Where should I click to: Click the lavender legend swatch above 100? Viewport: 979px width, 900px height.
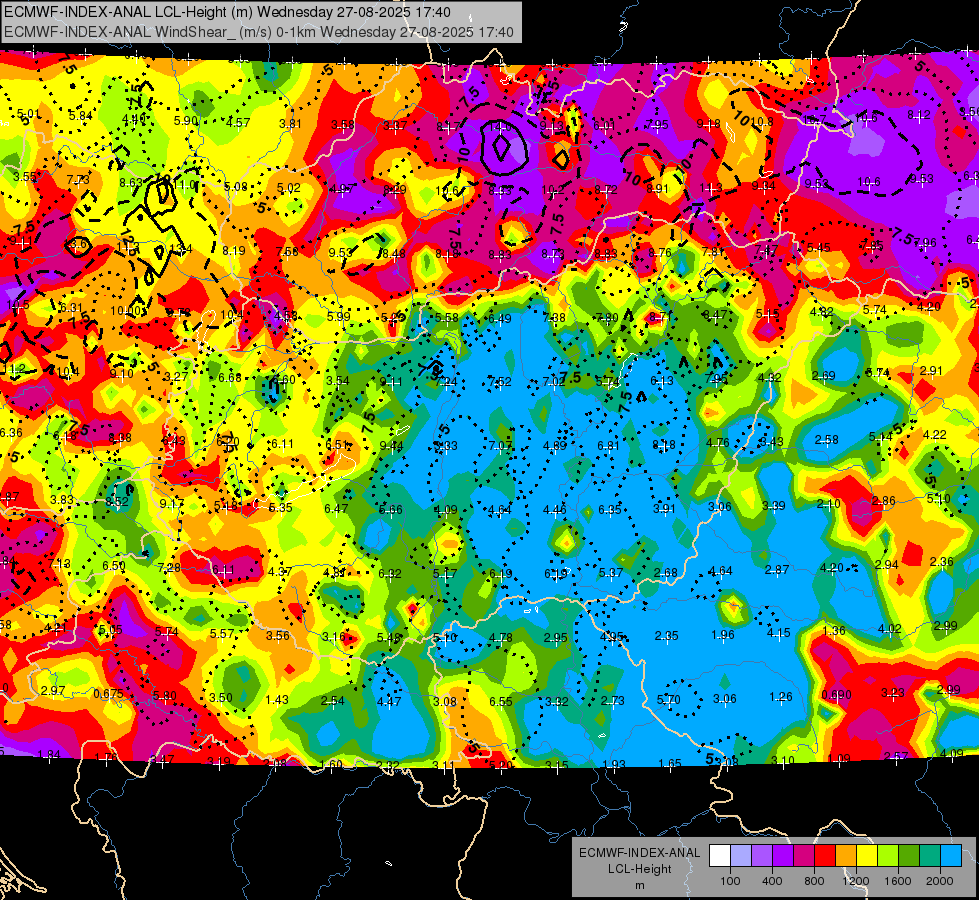click(x=741, y=856)
